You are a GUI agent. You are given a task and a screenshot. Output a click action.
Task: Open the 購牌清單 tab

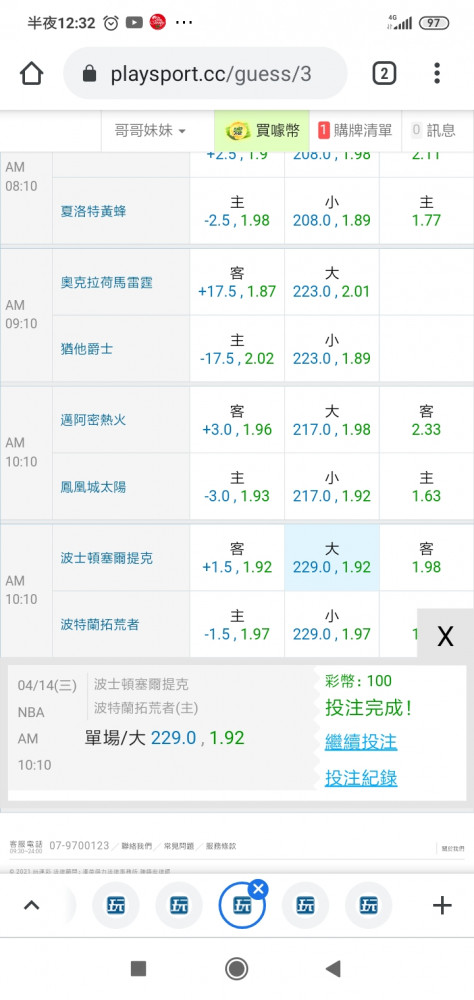pos(355,131)
